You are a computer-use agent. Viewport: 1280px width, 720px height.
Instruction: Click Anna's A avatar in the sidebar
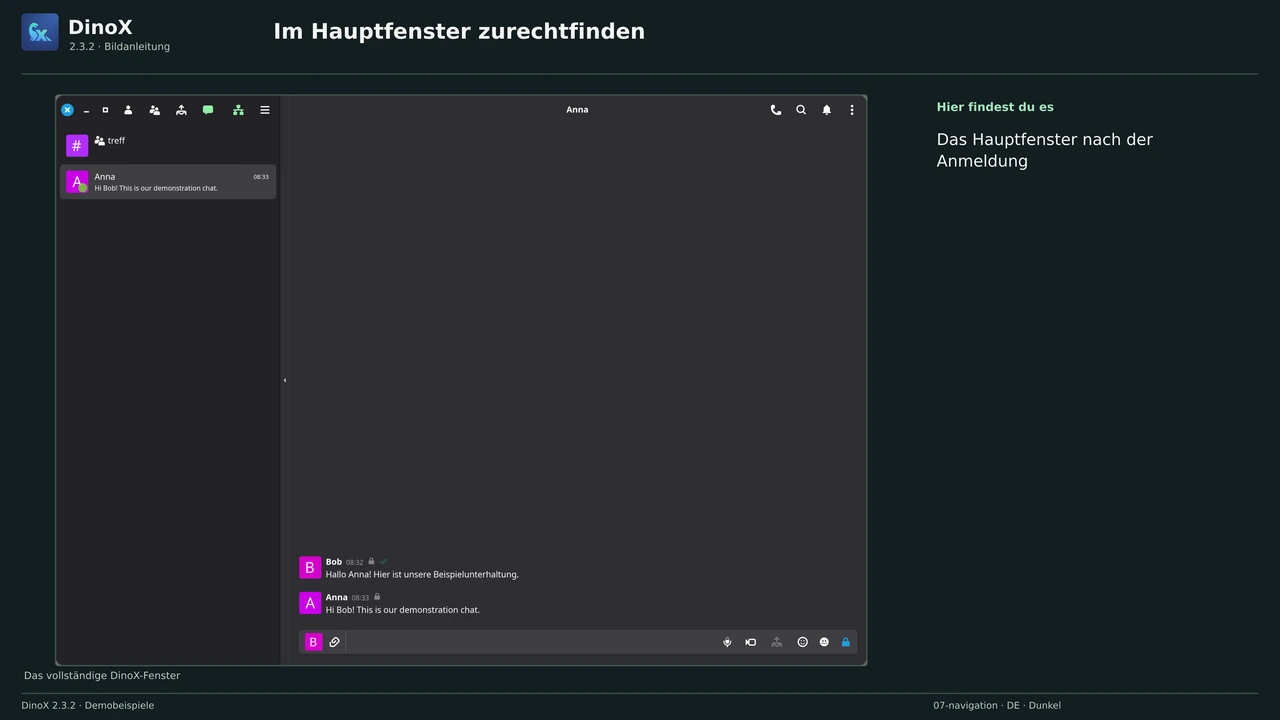click(77, 182)
